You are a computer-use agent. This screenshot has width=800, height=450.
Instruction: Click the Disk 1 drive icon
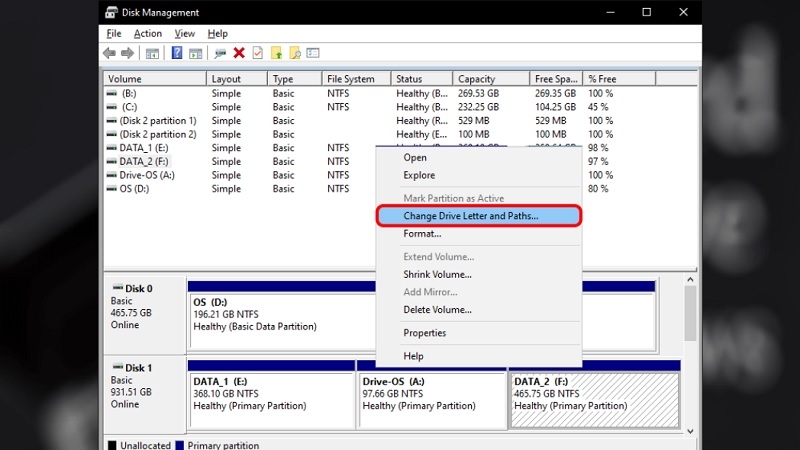[x=118, y=367]
